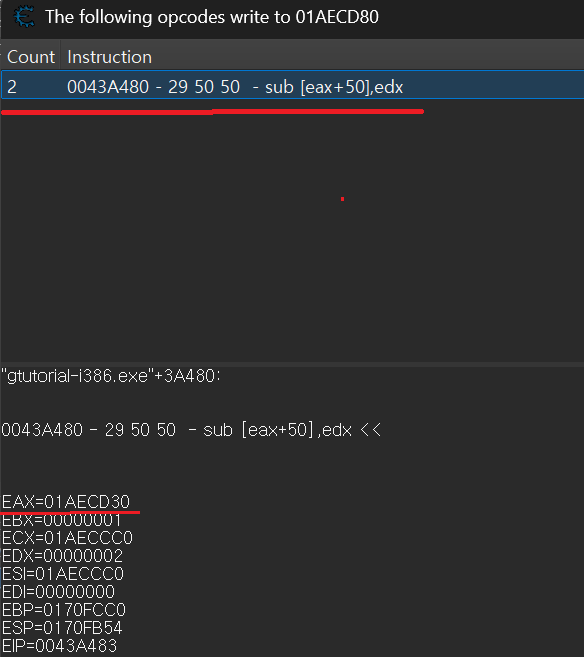This screenshot has width=584, height=657.
Task: Select the title text mentioning 01AECD80
Action: [x=212, y=17]
